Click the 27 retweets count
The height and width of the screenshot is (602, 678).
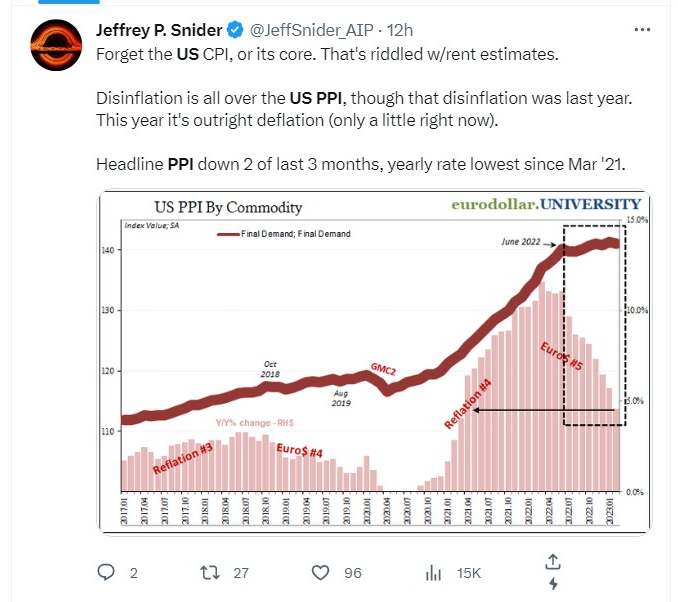(x=241, y=573)
